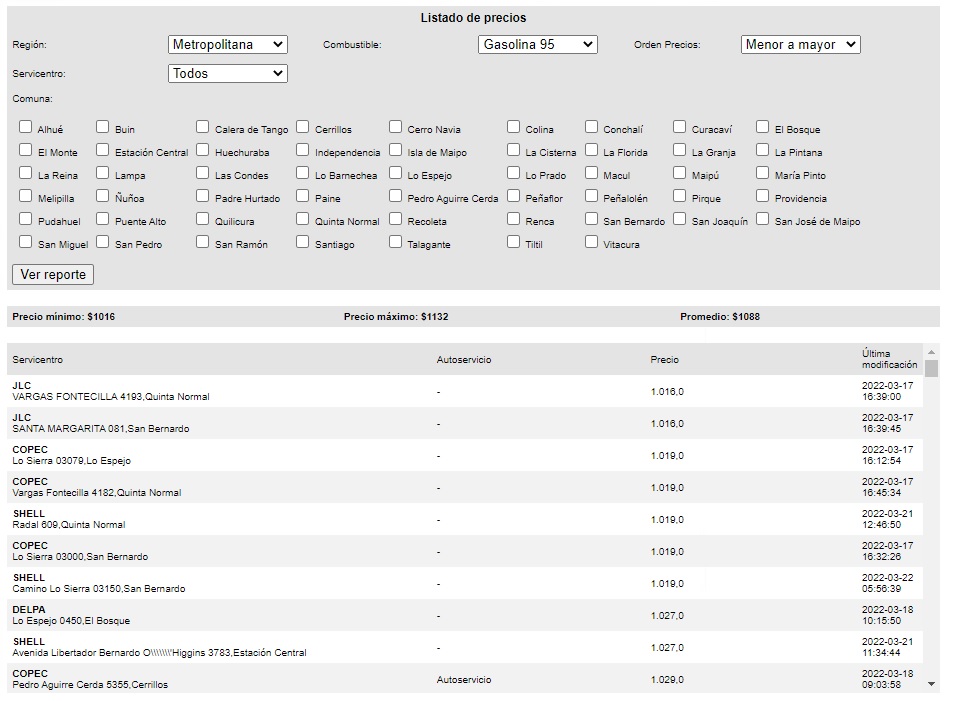This screenshot has width=954, height=701.
Task: Toggle the Cerrillos checkbox
Action: pos(303,128)
